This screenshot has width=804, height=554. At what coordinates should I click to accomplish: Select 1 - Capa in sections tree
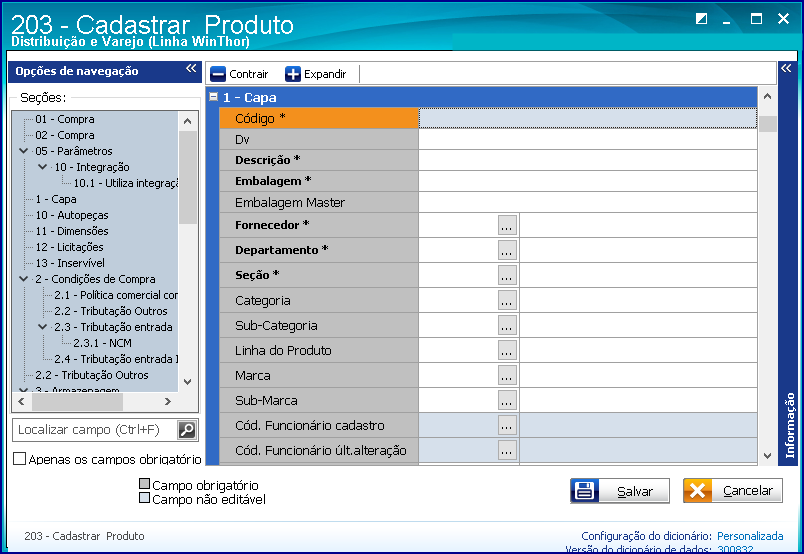56,199
